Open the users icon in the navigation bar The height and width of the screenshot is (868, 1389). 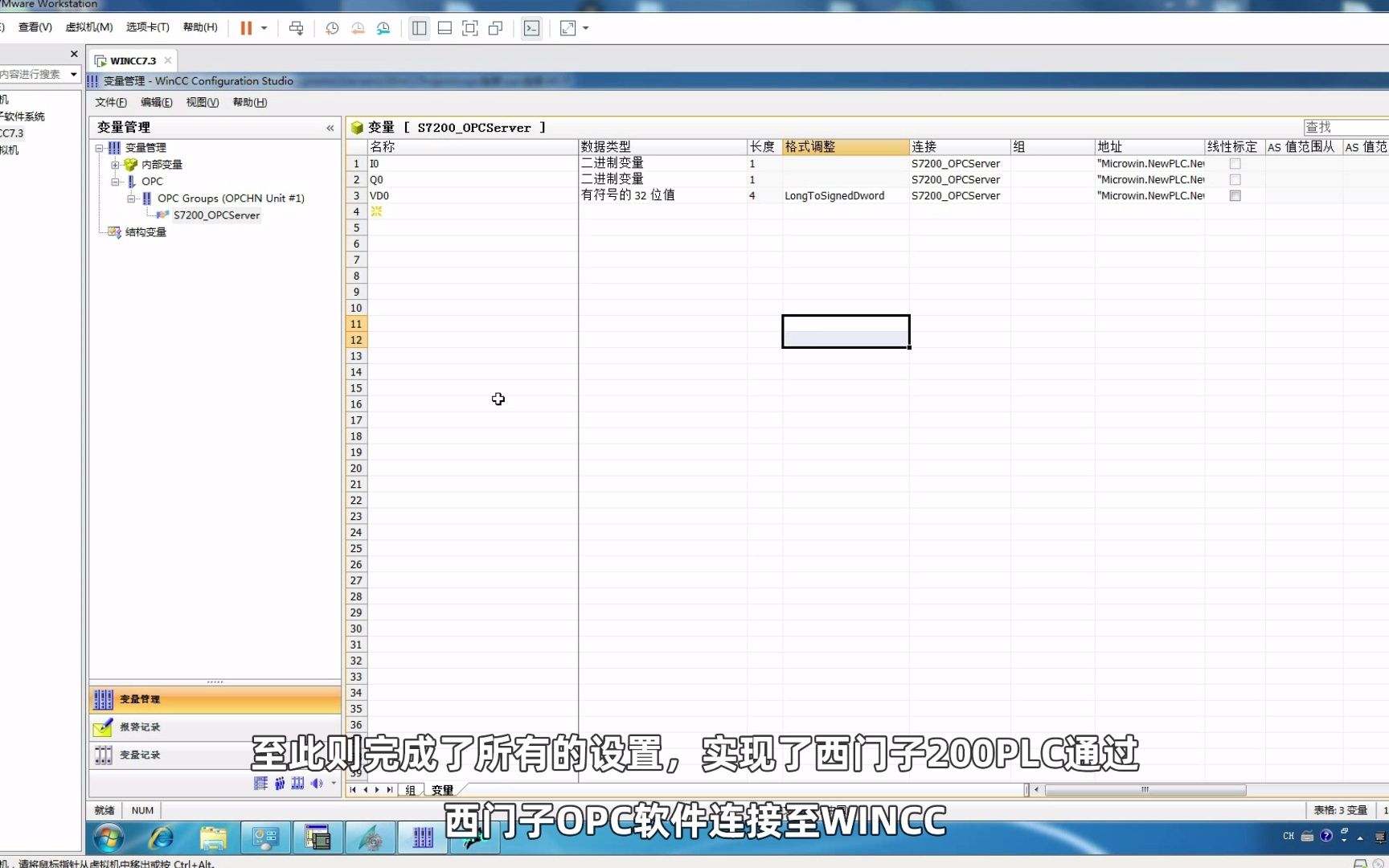(x=279, y=784)
